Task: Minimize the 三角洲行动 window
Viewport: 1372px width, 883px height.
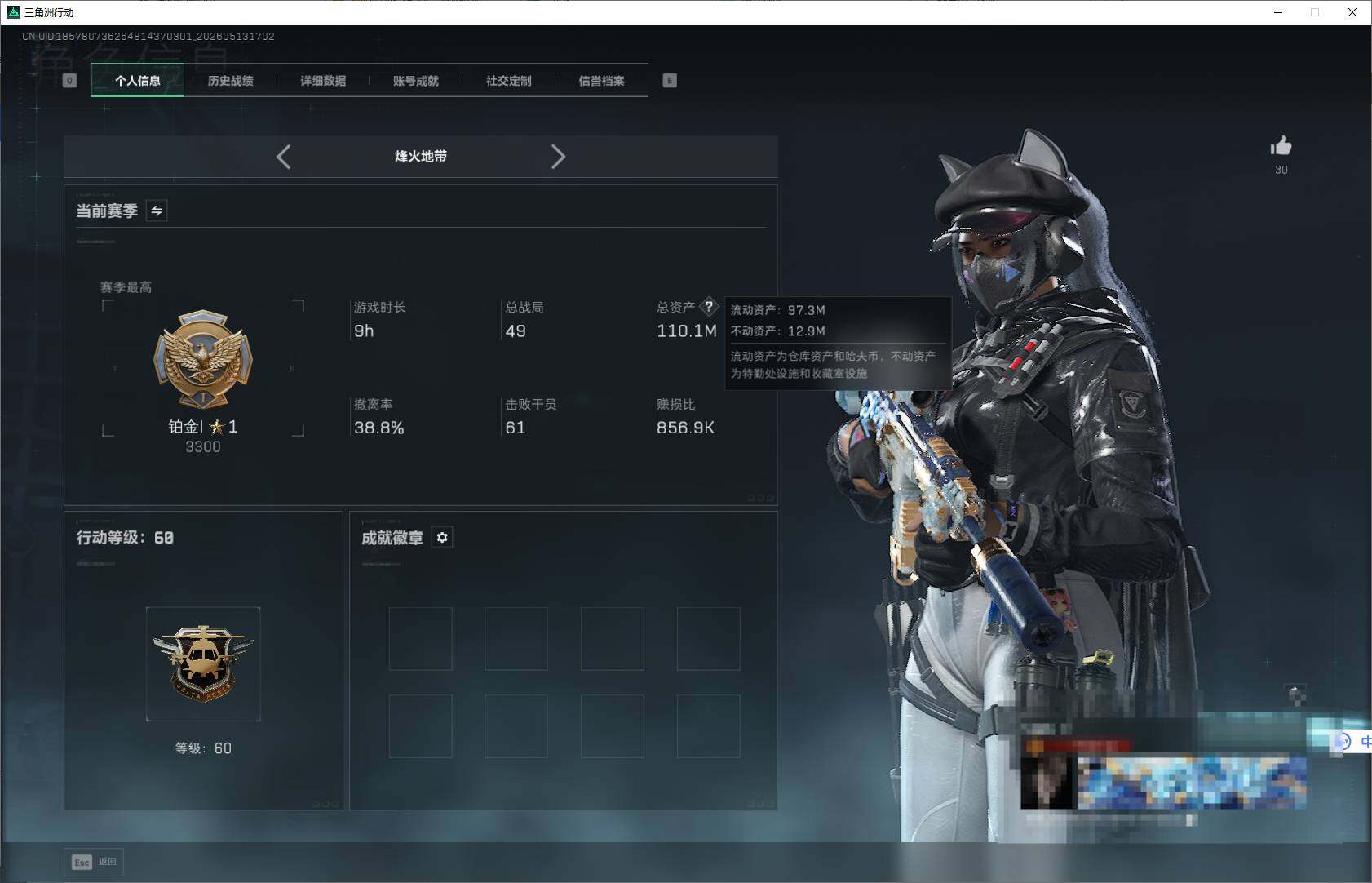Action: click(1278, 12)
